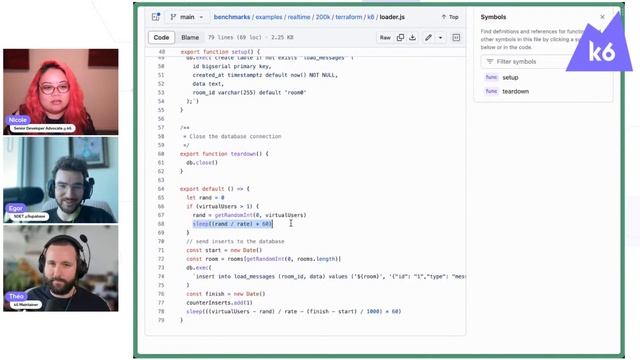Viewport: 640px width, 360px height.
Task: Open the benchmarks breadcrumb link
Action: click(232, 17)
